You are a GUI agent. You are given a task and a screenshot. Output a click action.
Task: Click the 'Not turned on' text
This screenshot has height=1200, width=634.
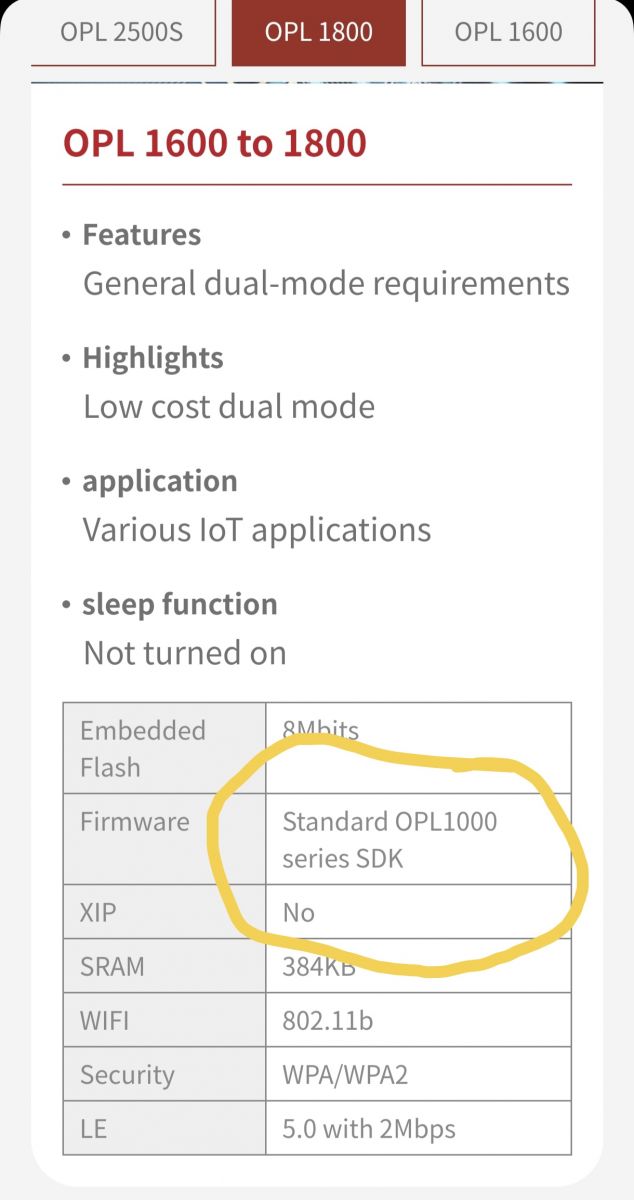(x=185, y=653)
